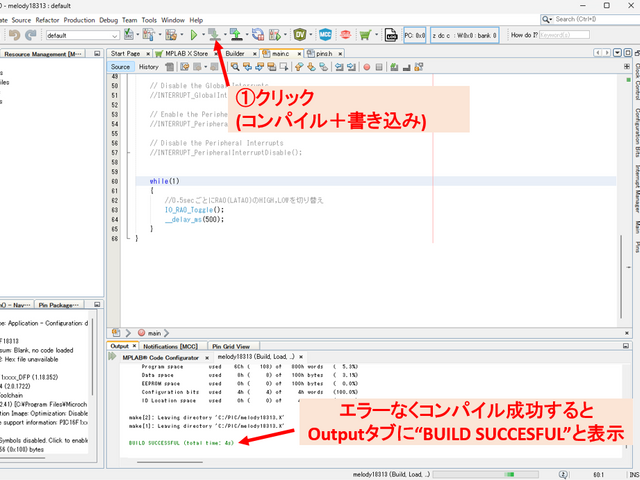Screen dimensions: 640x480
Task: Select the History view button in editor
Action: [149, 67]
